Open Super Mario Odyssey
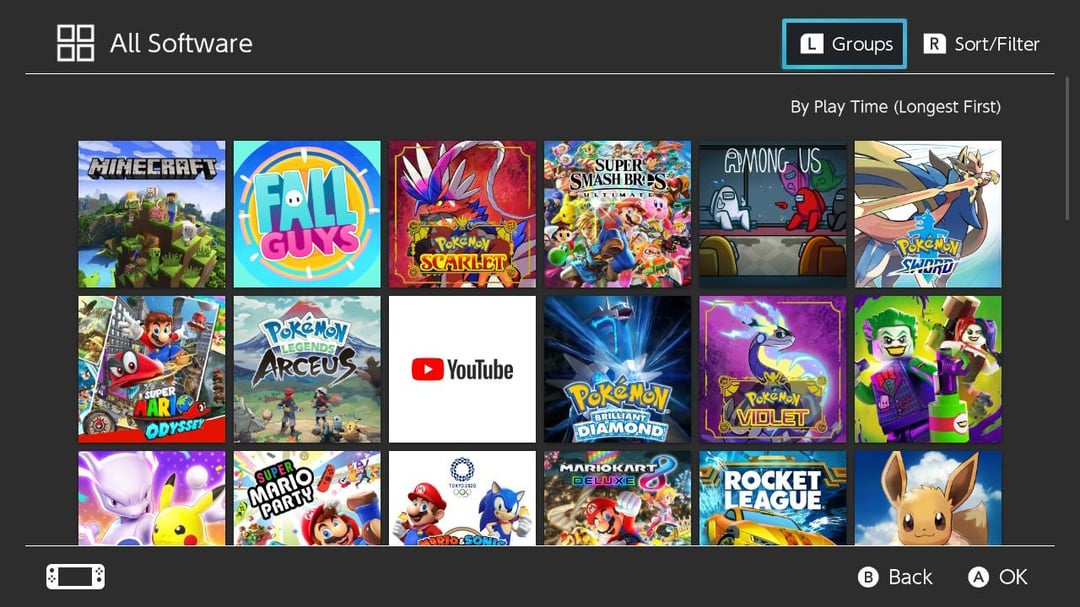The height and width of the screenshot is (607, 1080). tap(152, 369)
